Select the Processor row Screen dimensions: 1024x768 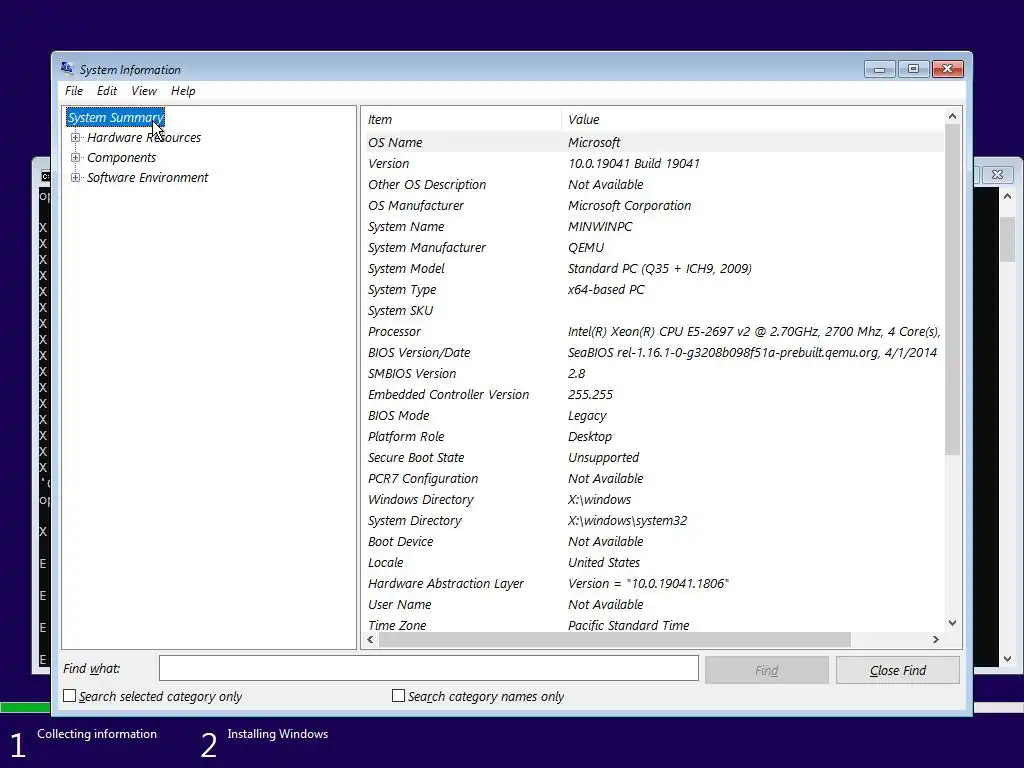(x=652, y=331)
